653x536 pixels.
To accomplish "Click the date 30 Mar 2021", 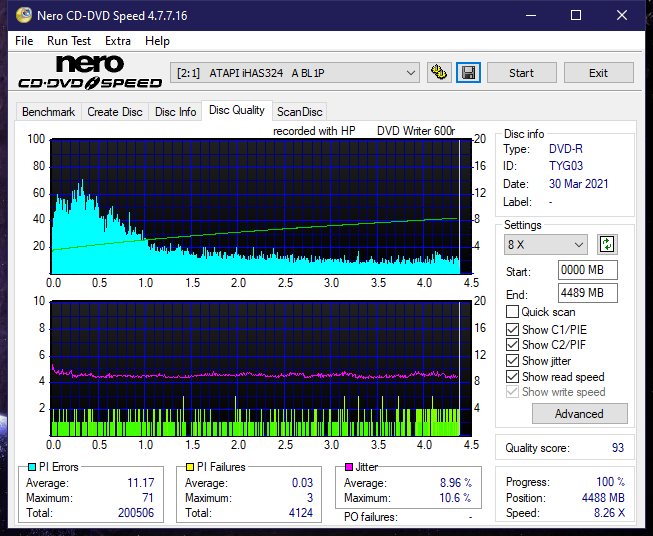I will pyautogui.click(x=578, y=184).
